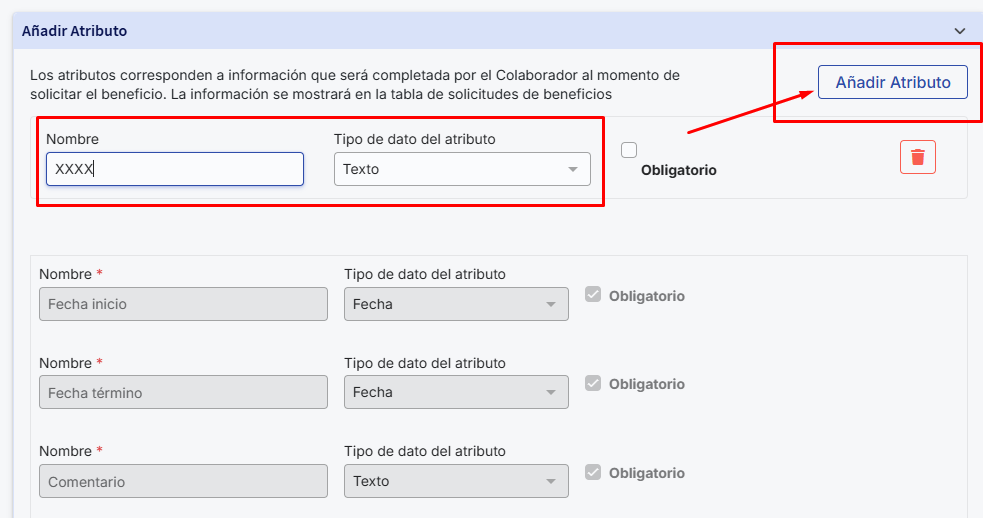
Task: Open the Texto data type dropdown for XXXX
Action: pos(462,169)
